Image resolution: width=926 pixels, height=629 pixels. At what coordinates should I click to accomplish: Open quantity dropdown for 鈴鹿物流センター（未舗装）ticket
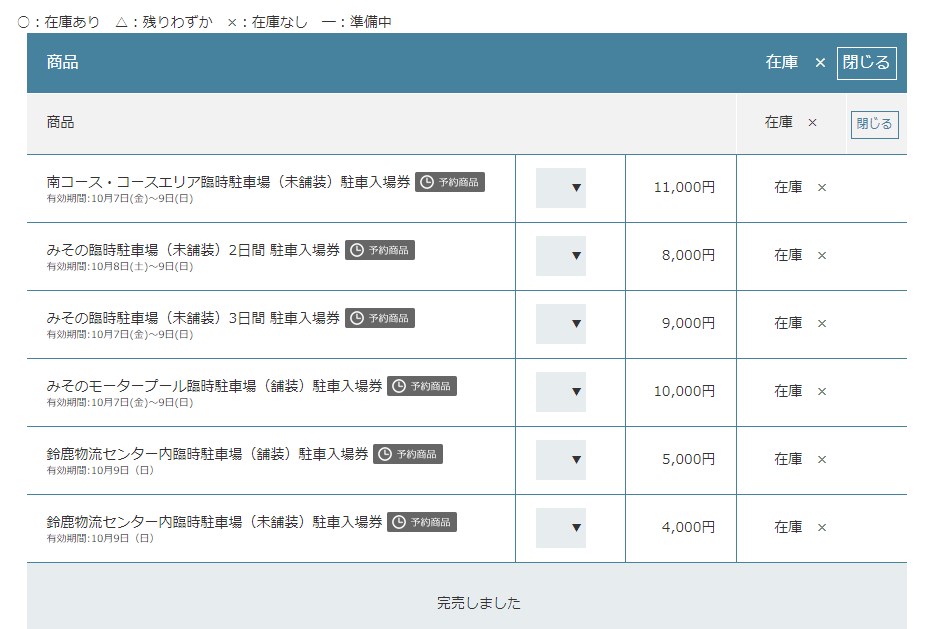pyautogui.click(x=561, y=527)
